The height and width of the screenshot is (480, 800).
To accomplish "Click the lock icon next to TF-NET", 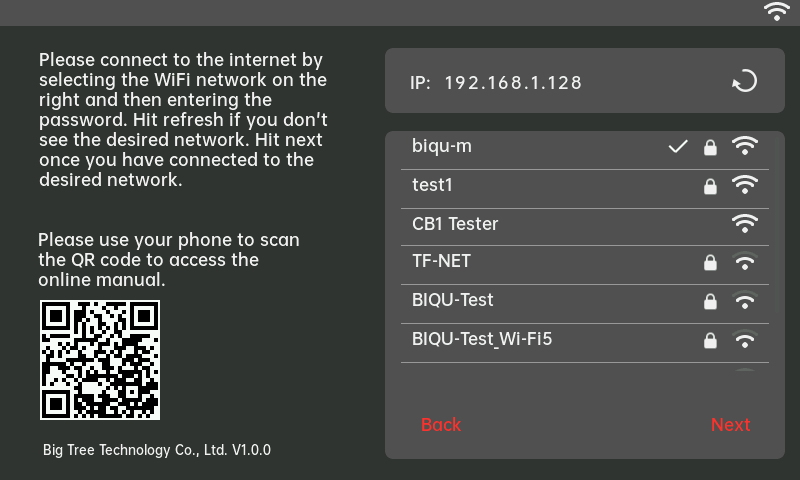I will [x=710, y=263].
